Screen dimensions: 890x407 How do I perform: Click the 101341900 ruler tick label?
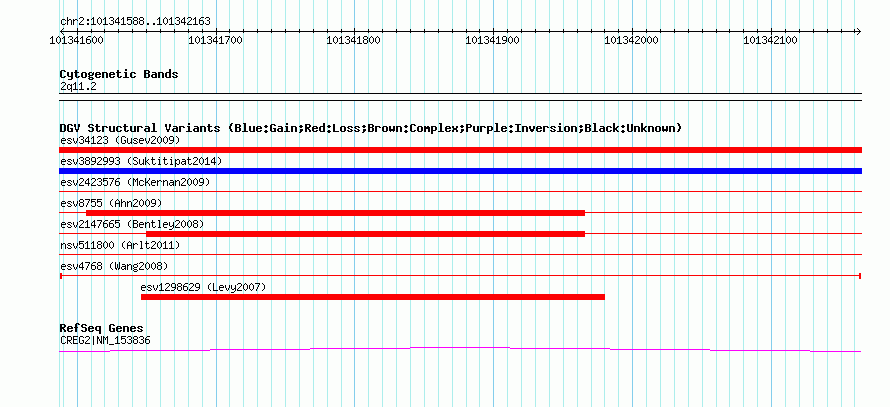click(x=492, y=40)
